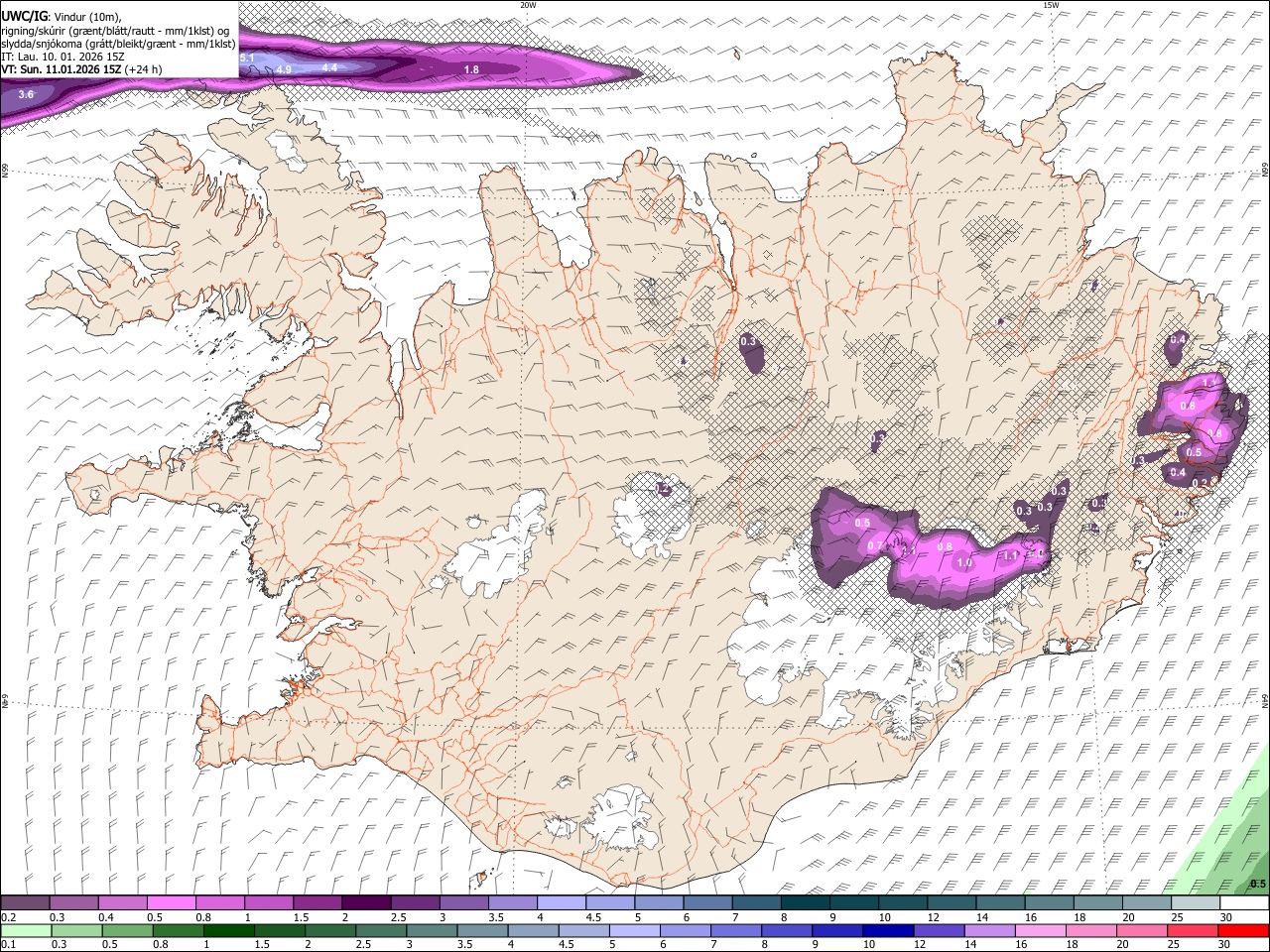Select the deep blue 10 swatch in lower scale
This screenshot has height=952, width=1270.
[x=888, y=930]
